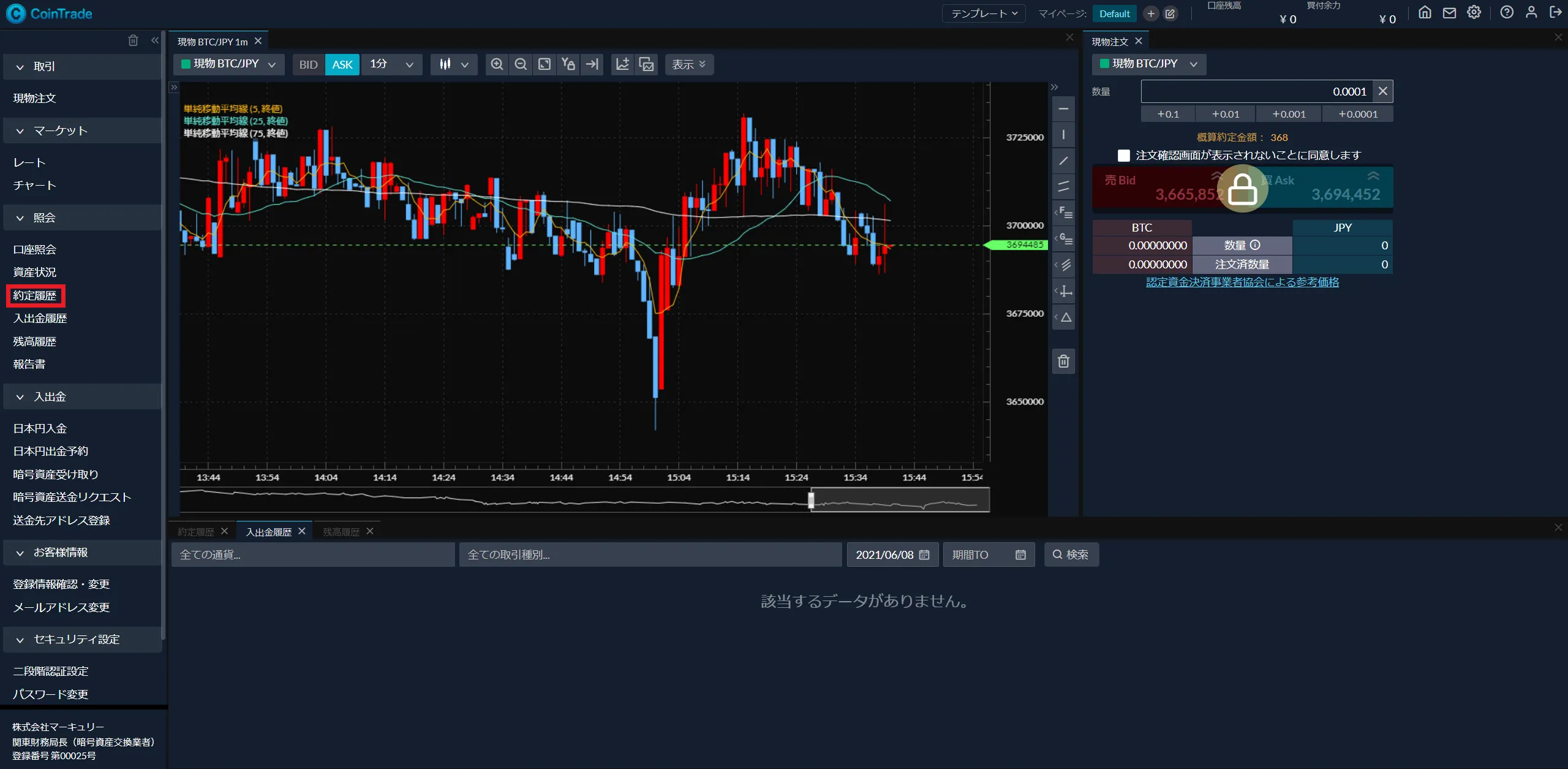This screenshot has width=1568, height=769.
Task: Delete chart drawings with trash icon
Action: (1063, 362)
